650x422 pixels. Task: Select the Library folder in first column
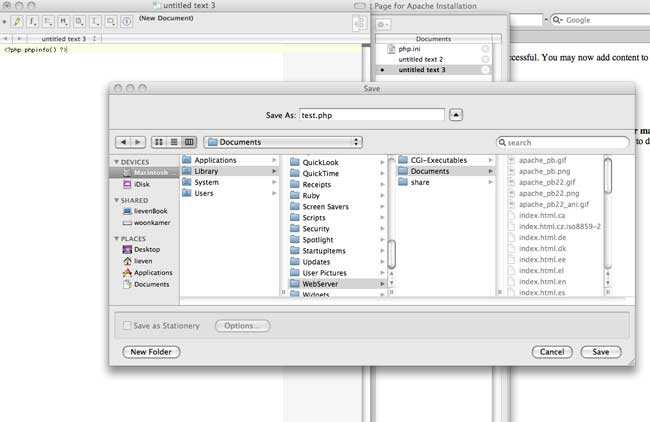[x=230, y=171]
